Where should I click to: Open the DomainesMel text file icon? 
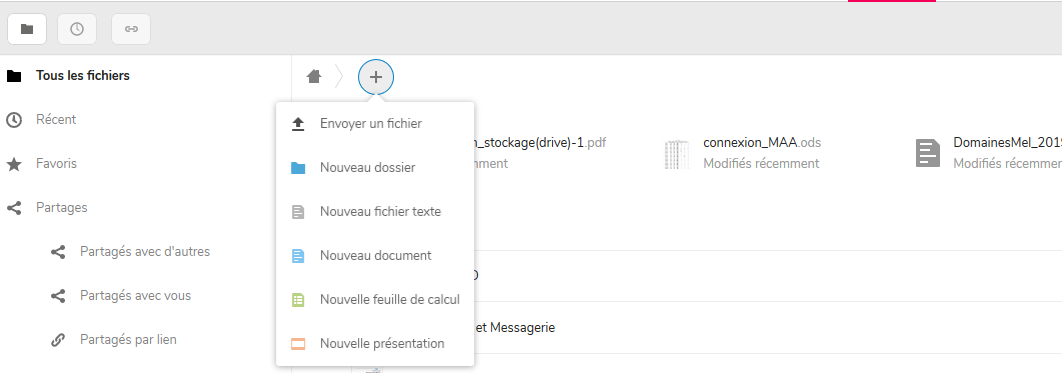pyautogui.click(x=927, y=154)
